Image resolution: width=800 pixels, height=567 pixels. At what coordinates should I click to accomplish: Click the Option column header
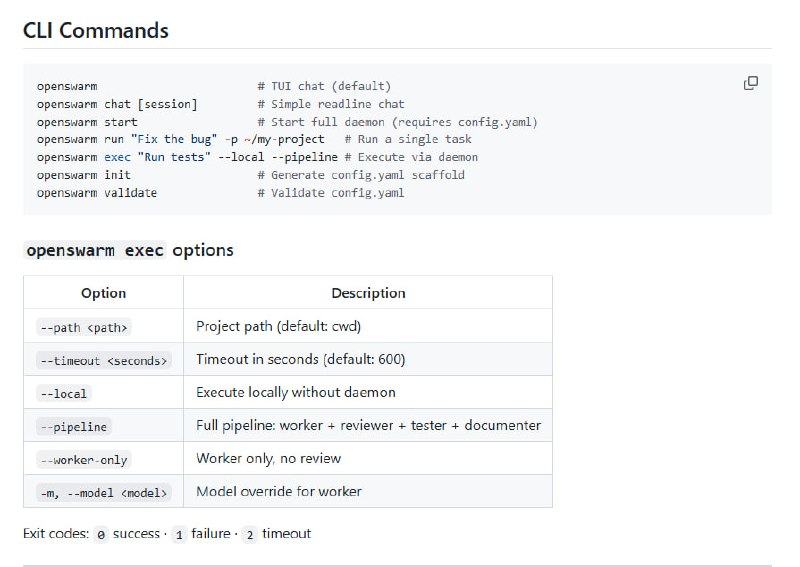(x=103, y=293)
